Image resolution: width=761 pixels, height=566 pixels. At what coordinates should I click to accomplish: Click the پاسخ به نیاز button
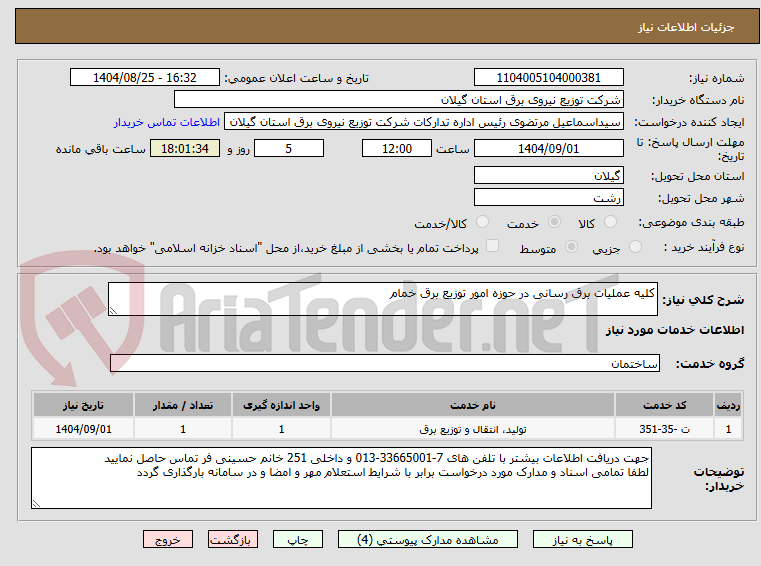(x=582, y=539)
